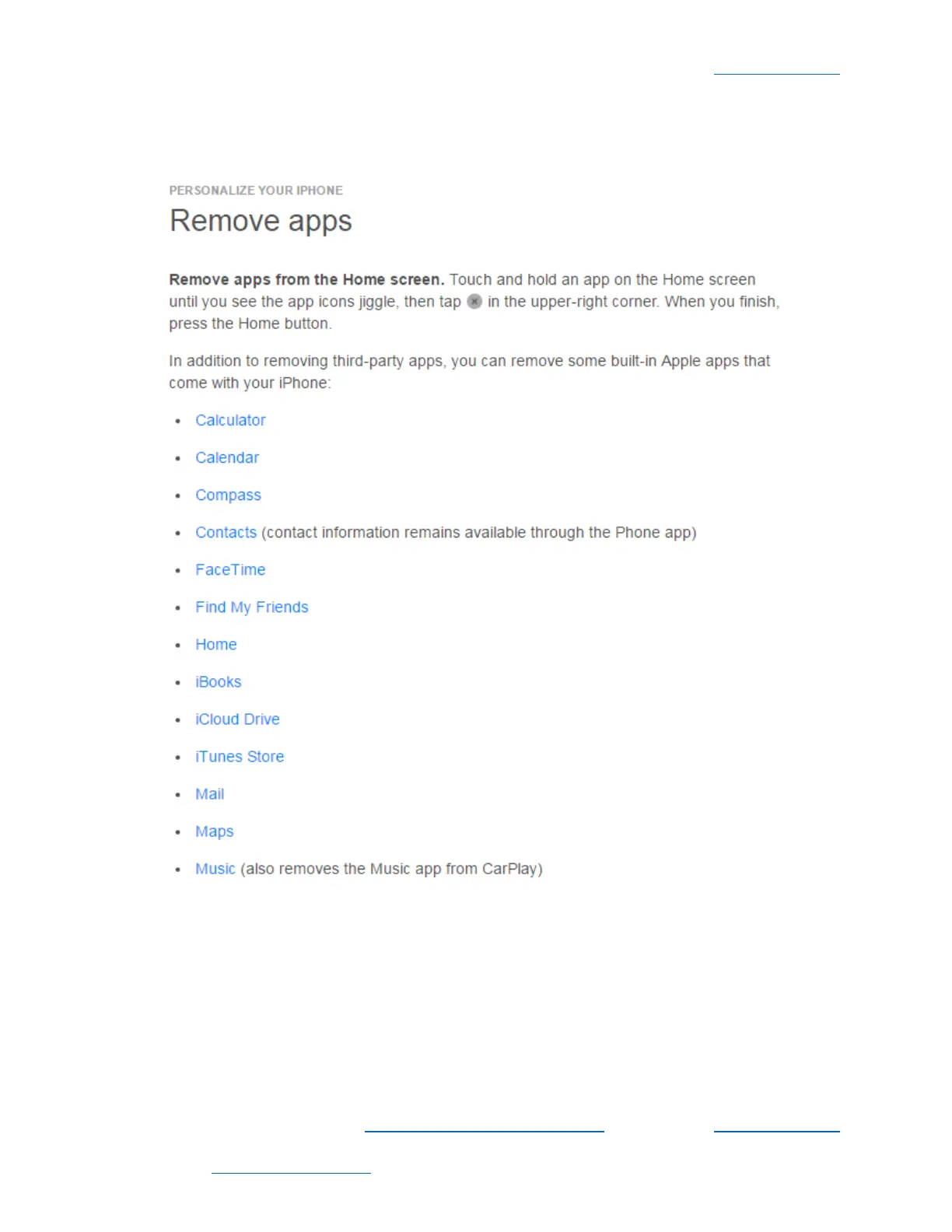Open the Find My Friends link
952x1232 pixels.
click(252, 607)
